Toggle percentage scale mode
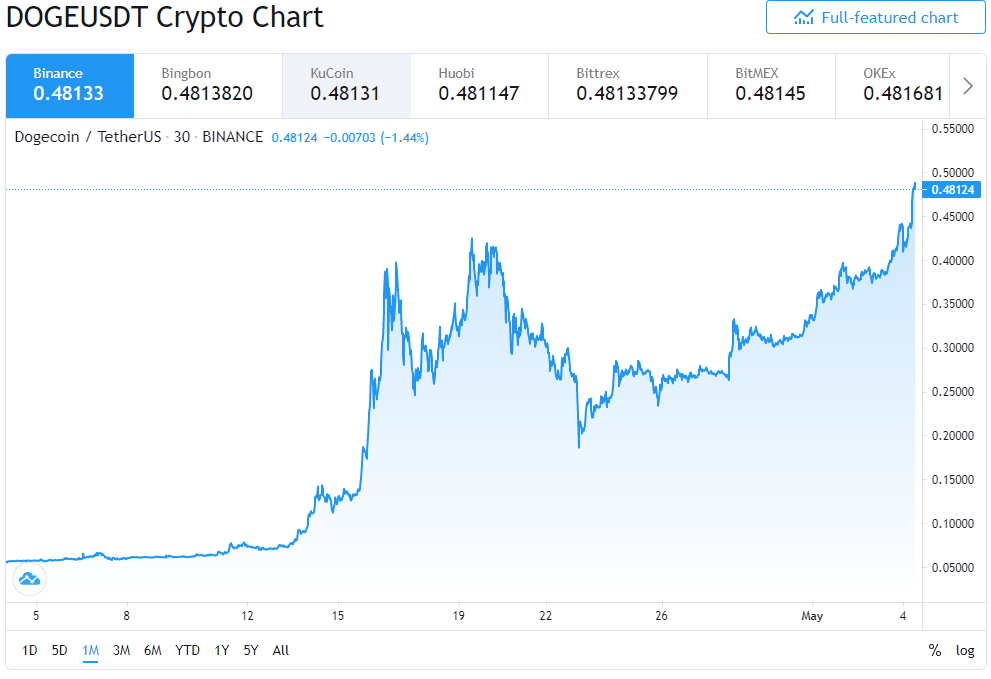The width and height of the screenshot is (991, 679). tap(935, 650)
